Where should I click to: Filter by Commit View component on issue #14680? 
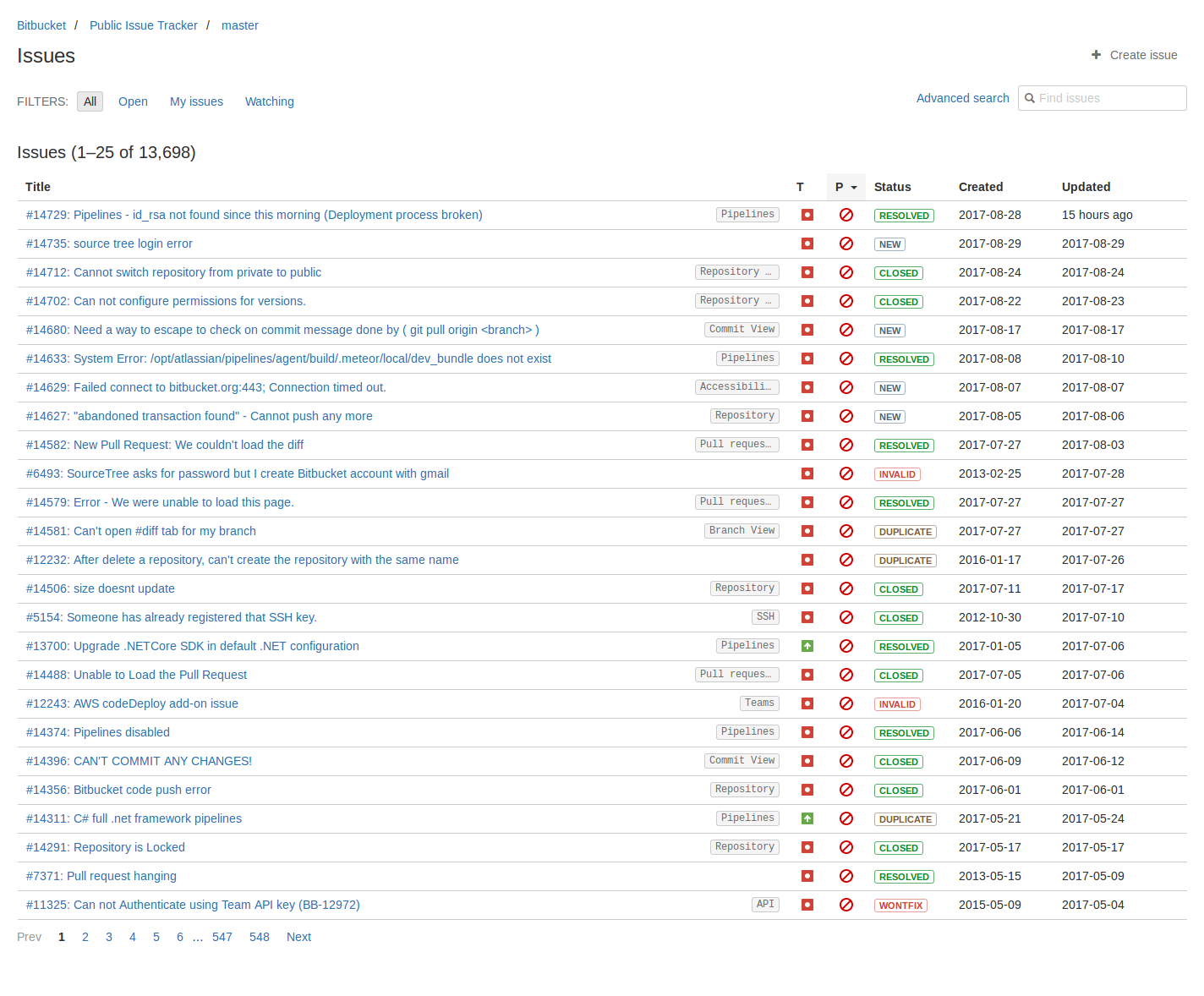[x=742, y=330]
